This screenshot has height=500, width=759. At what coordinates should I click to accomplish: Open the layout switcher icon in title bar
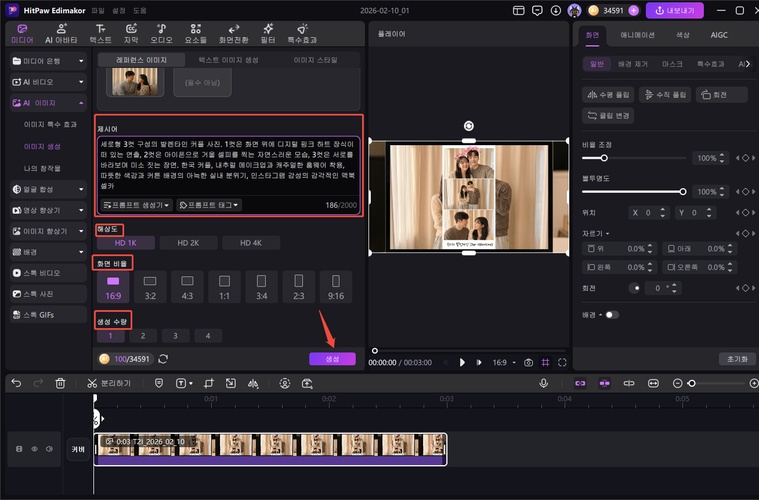coord(518,10)
